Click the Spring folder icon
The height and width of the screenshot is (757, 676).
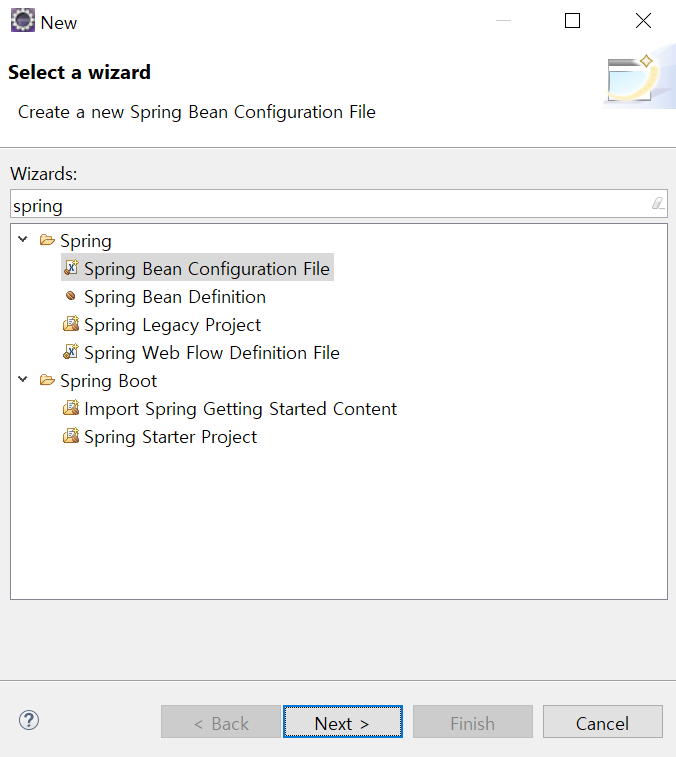tap(47, 240)
